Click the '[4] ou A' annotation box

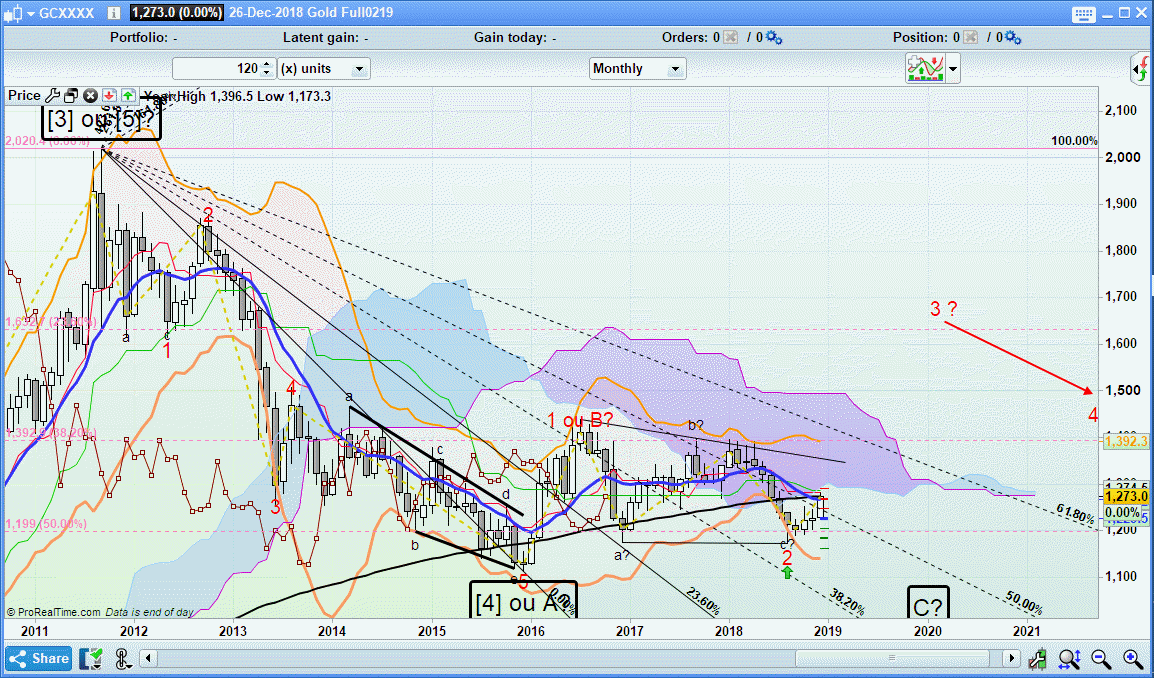point(523,600)
